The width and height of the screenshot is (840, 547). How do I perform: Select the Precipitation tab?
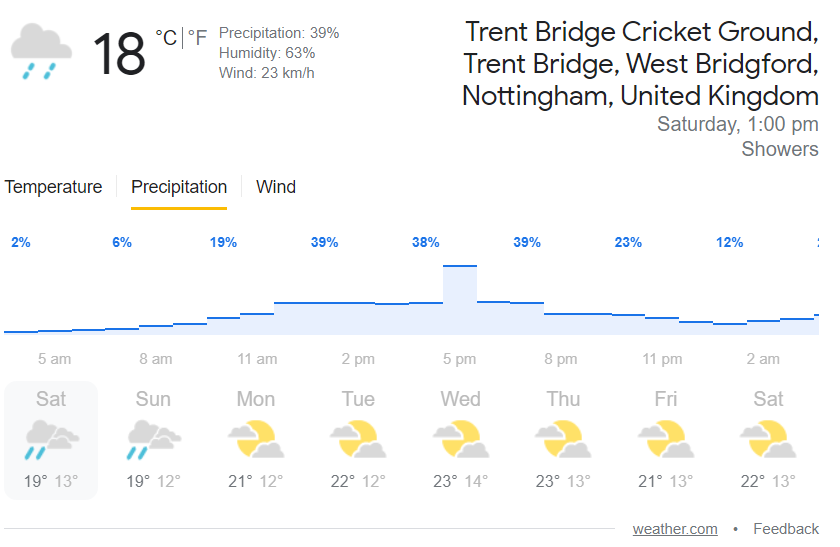(x=179, y=187)
